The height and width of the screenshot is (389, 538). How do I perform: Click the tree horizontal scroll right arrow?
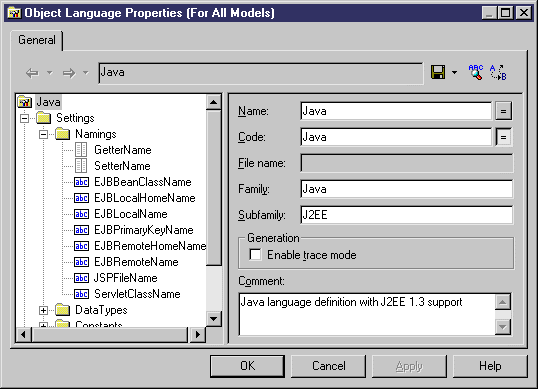point(197,334)
